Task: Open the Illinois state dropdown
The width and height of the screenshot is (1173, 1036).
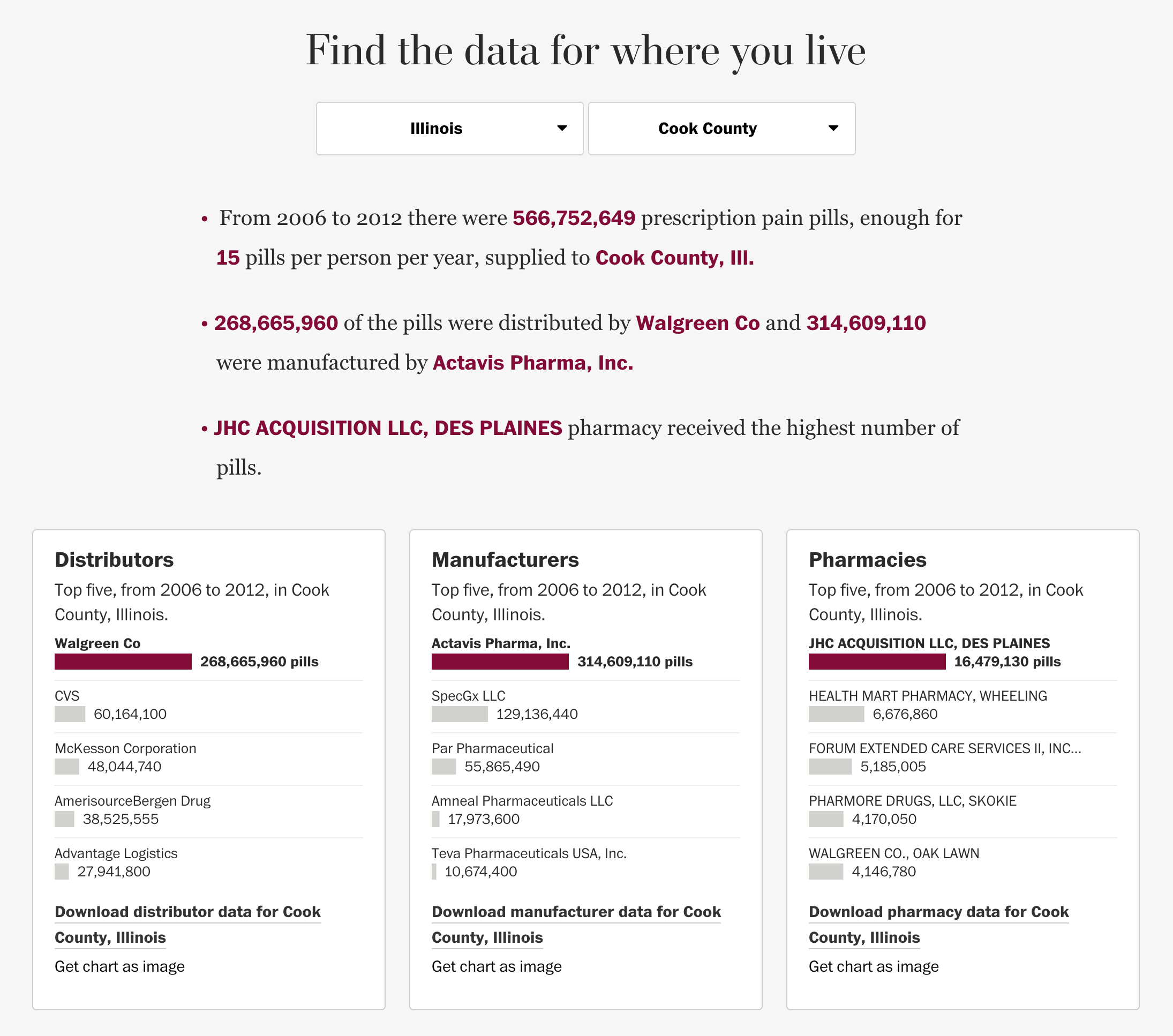Action: click(x=449, y=129)
